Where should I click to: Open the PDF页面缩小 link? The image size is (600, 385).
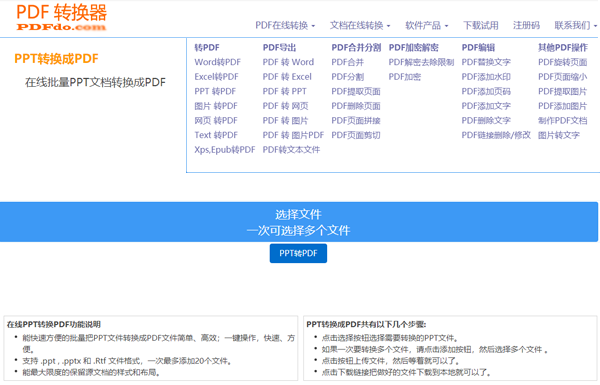point(562,77)
